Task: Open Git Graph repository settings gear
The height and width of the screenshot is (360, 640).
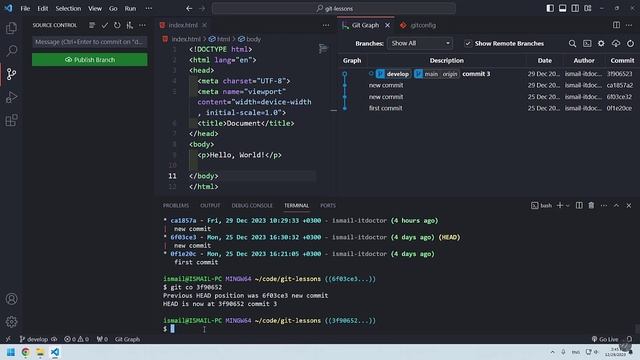Action: 601,43
